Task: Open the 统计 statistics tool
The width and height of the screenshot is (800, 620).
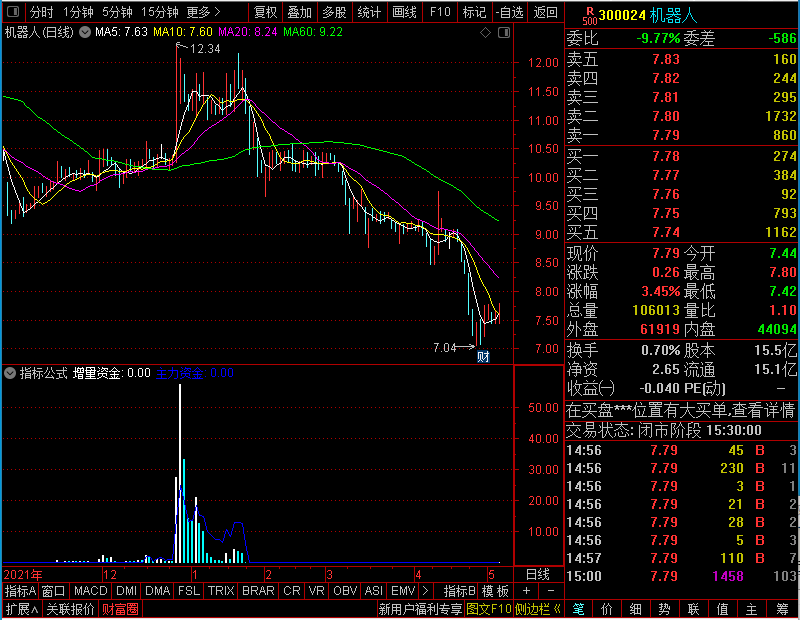Action: click(x=369, y=12)
